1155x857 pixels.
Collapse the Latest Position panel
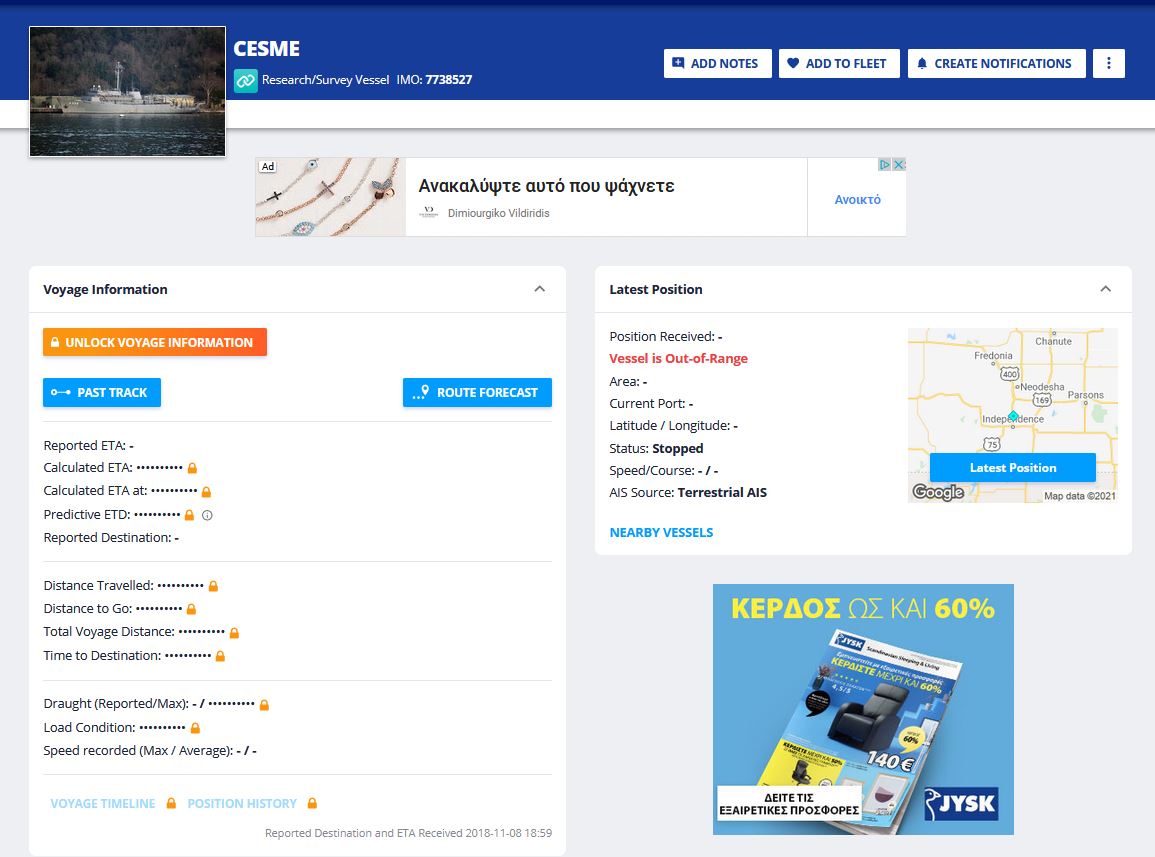(1106, 289)
